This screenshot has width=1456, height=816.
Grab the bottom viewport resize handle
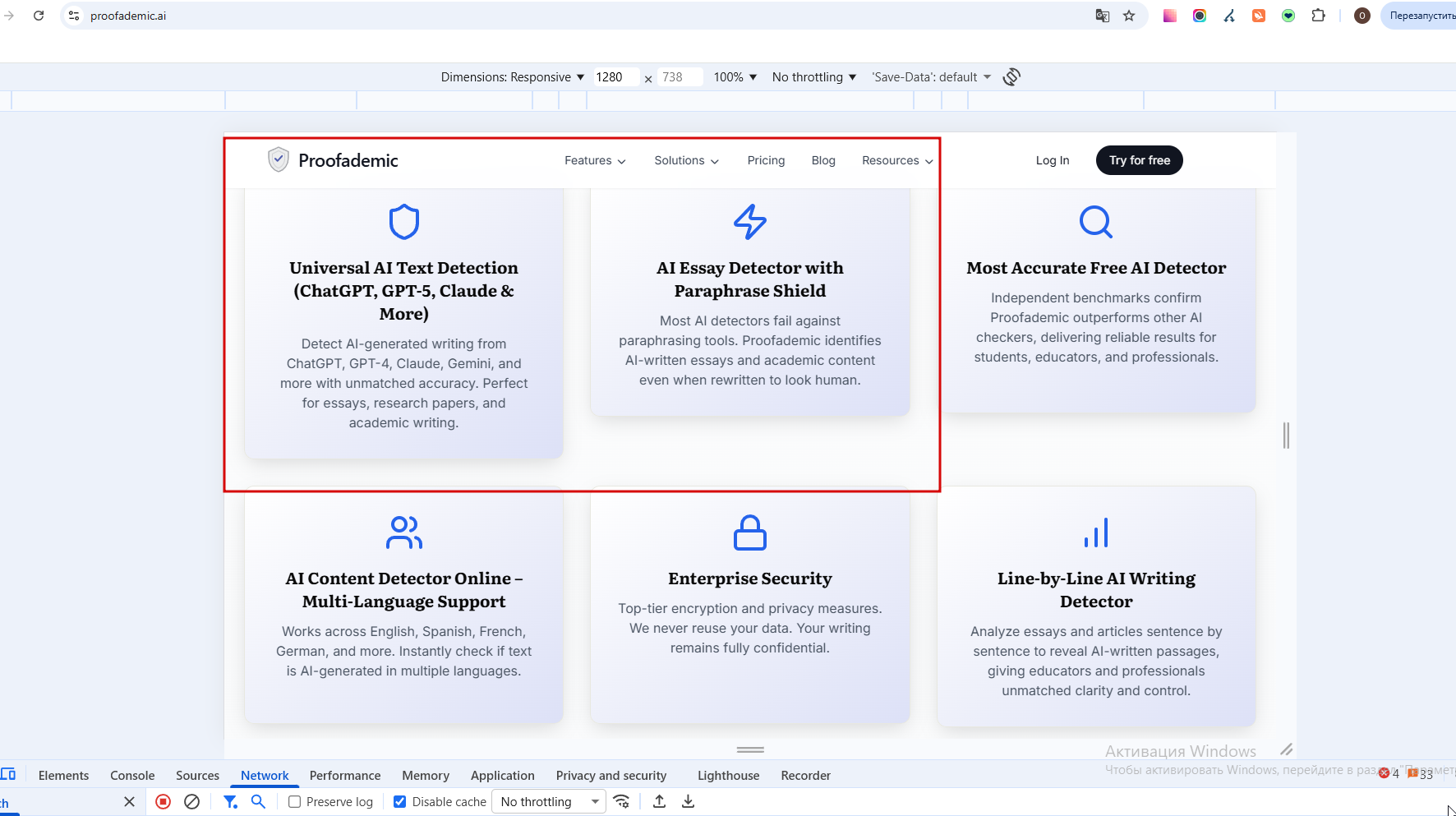(x=750, y=749)
